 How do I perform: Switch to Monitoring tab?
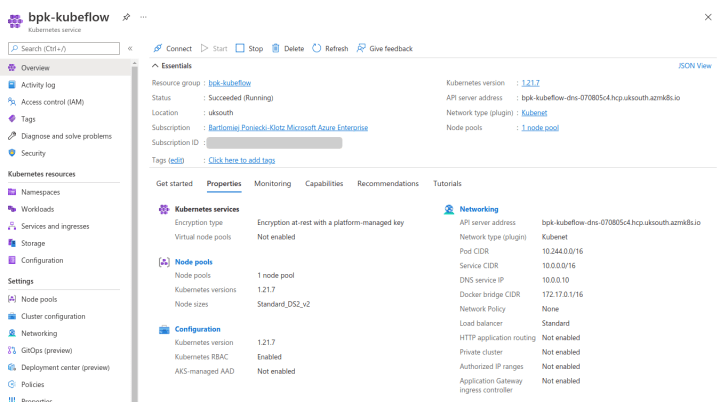pyautogui.click(x=273, y=183)
